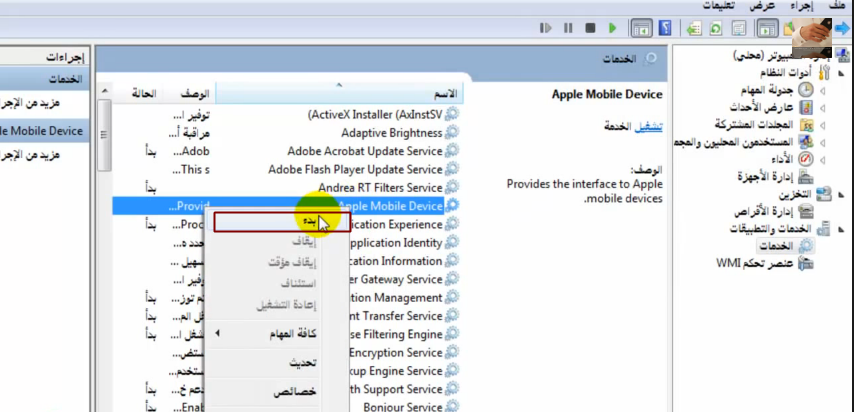
Task: Select the Adaptive Brightness service name
Action: 392,132
